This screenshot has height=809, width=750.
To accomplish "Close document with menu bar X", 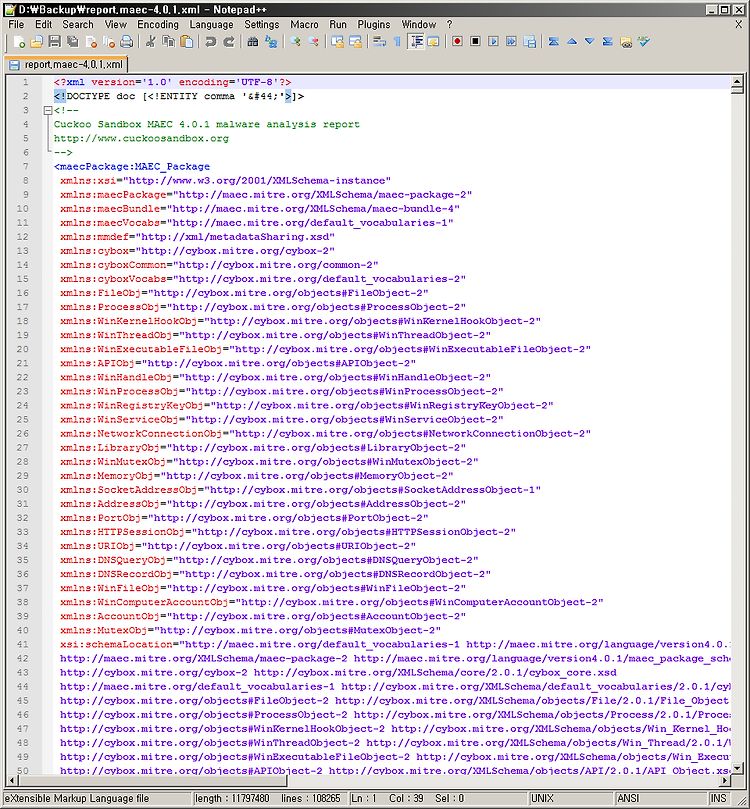I will pyautogui.click(x=738, y=24).
